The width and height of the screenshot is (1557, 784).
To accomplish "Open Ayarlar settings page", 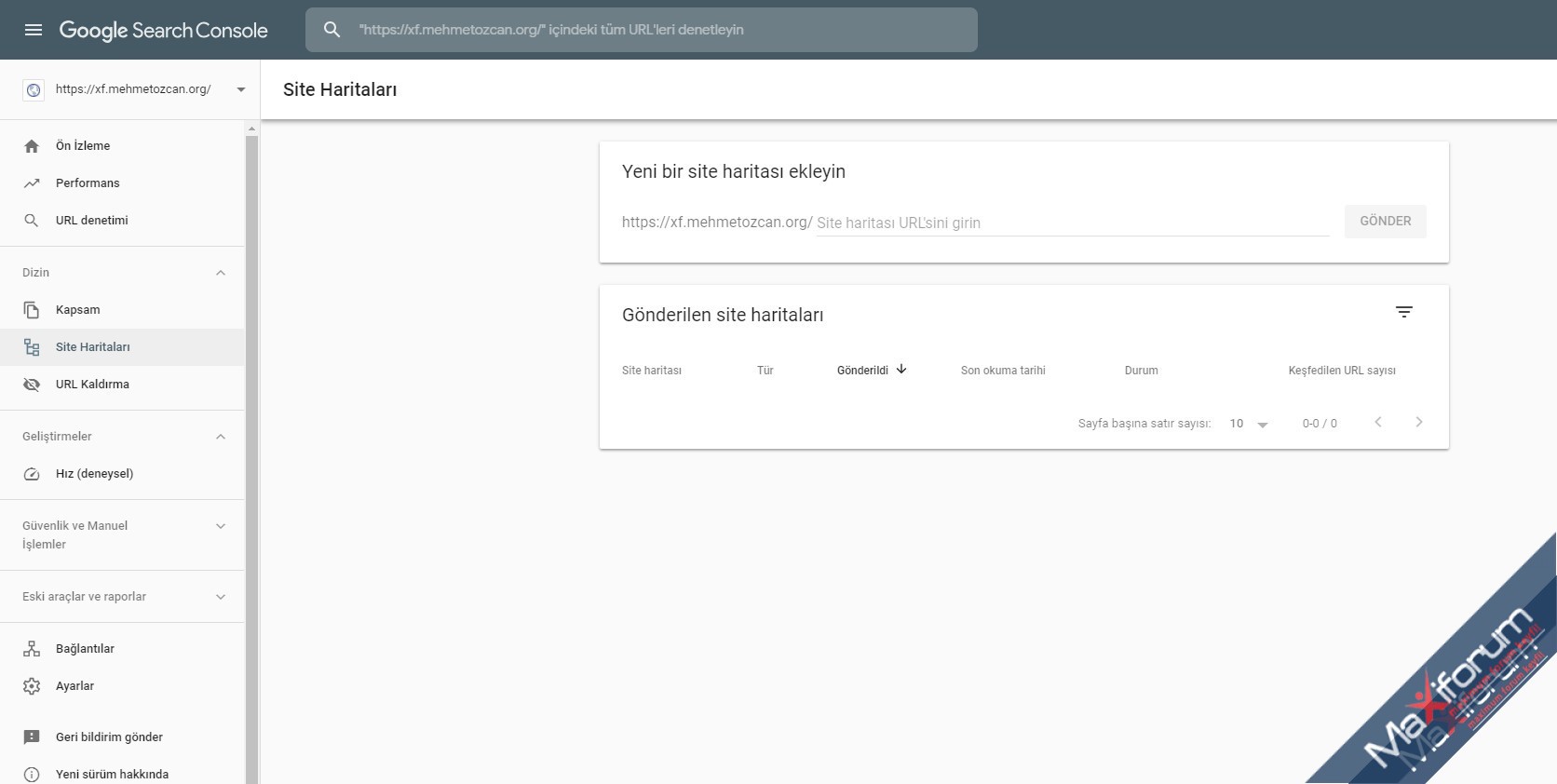I will (x=122, y=686).
